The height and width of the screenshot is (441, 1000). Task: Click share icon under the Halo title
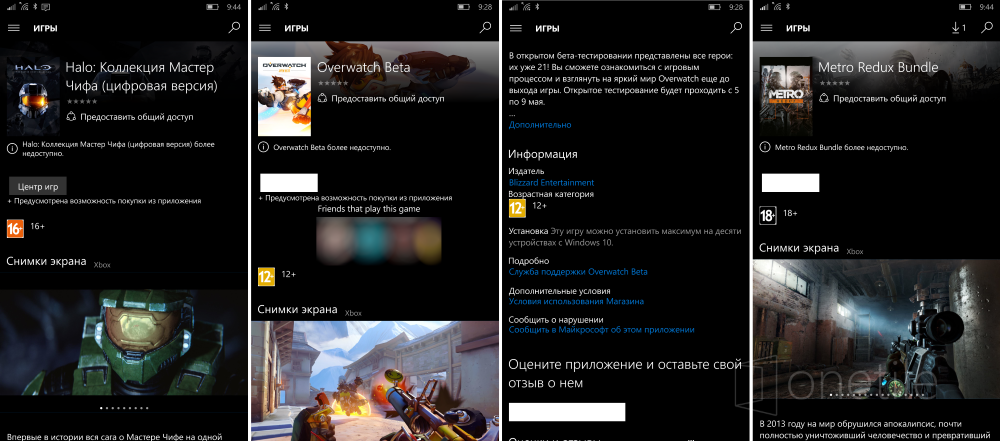click(x=71, y=117)
